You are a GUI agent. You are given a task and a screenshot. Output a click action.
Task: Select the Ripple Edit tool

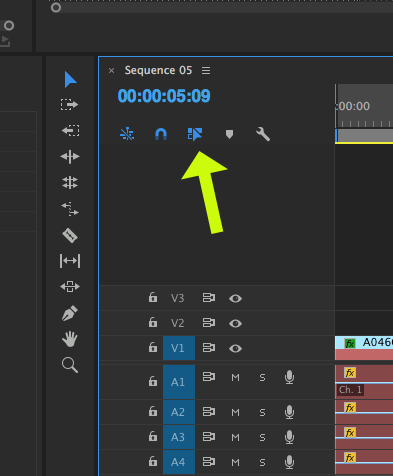point(70,157)
